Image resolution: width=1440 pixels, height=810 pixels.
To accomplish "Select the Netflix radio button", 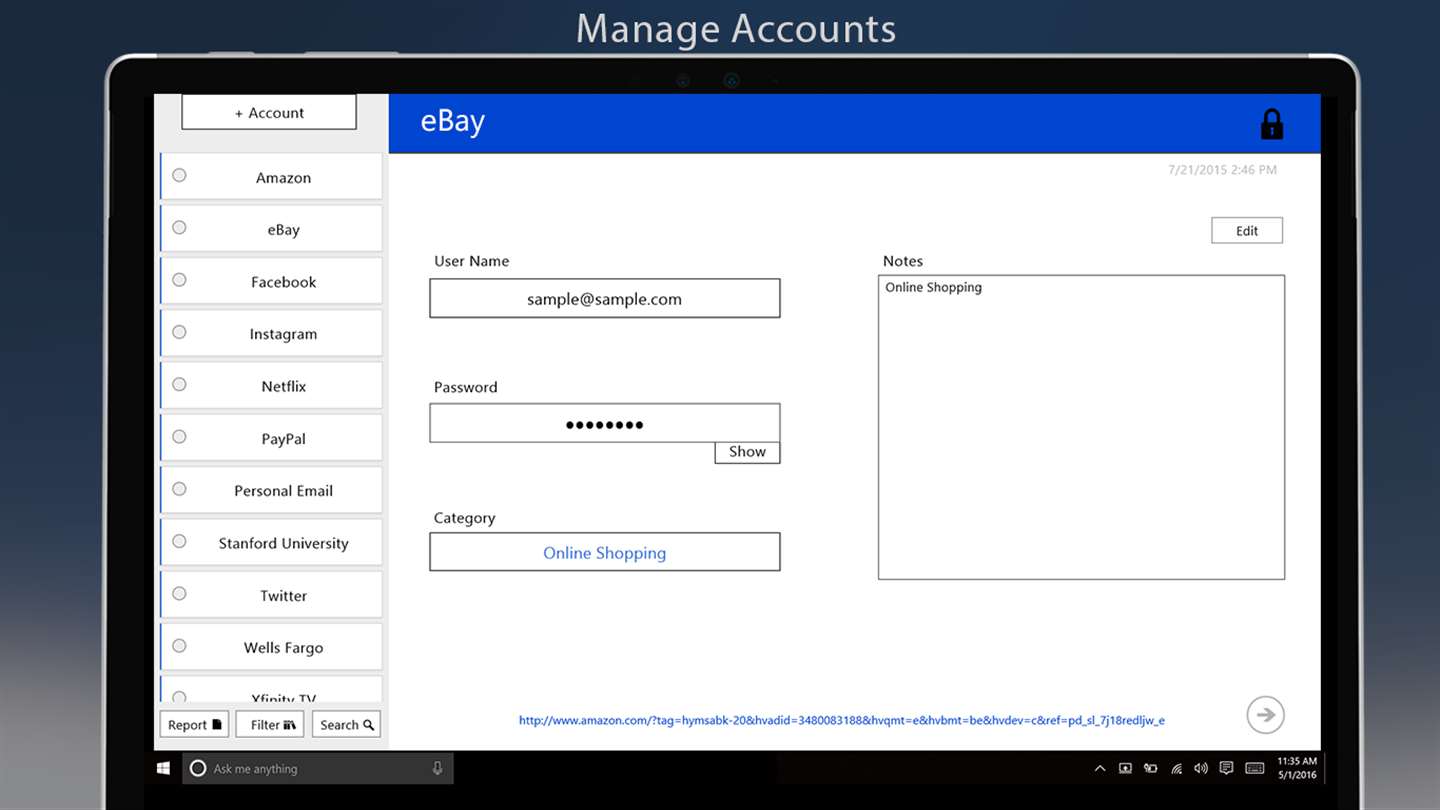I will pyautogui.click(x=179, y=384).
